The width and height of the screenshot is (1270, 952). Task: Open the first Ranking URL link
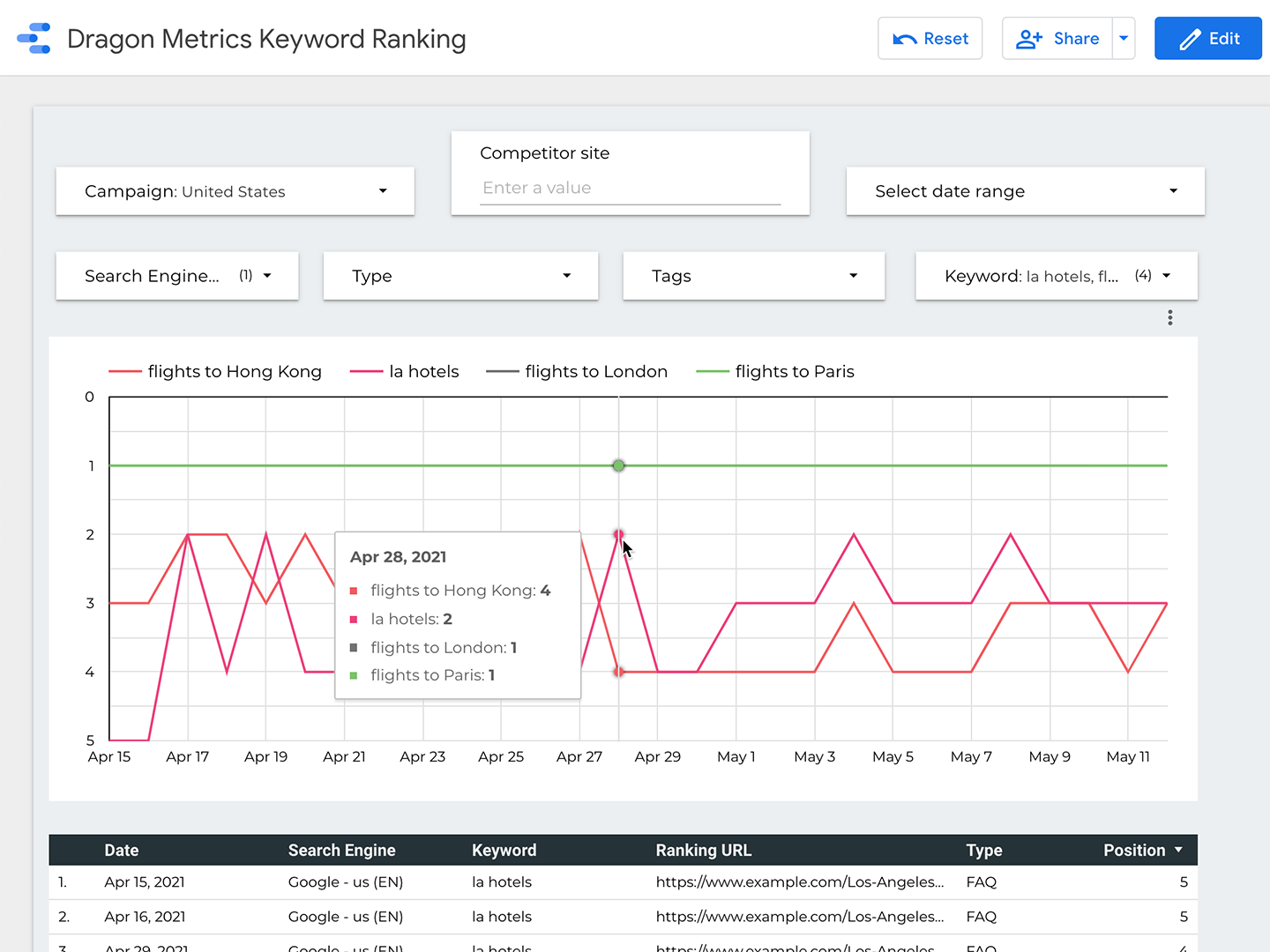coord(799,881)
